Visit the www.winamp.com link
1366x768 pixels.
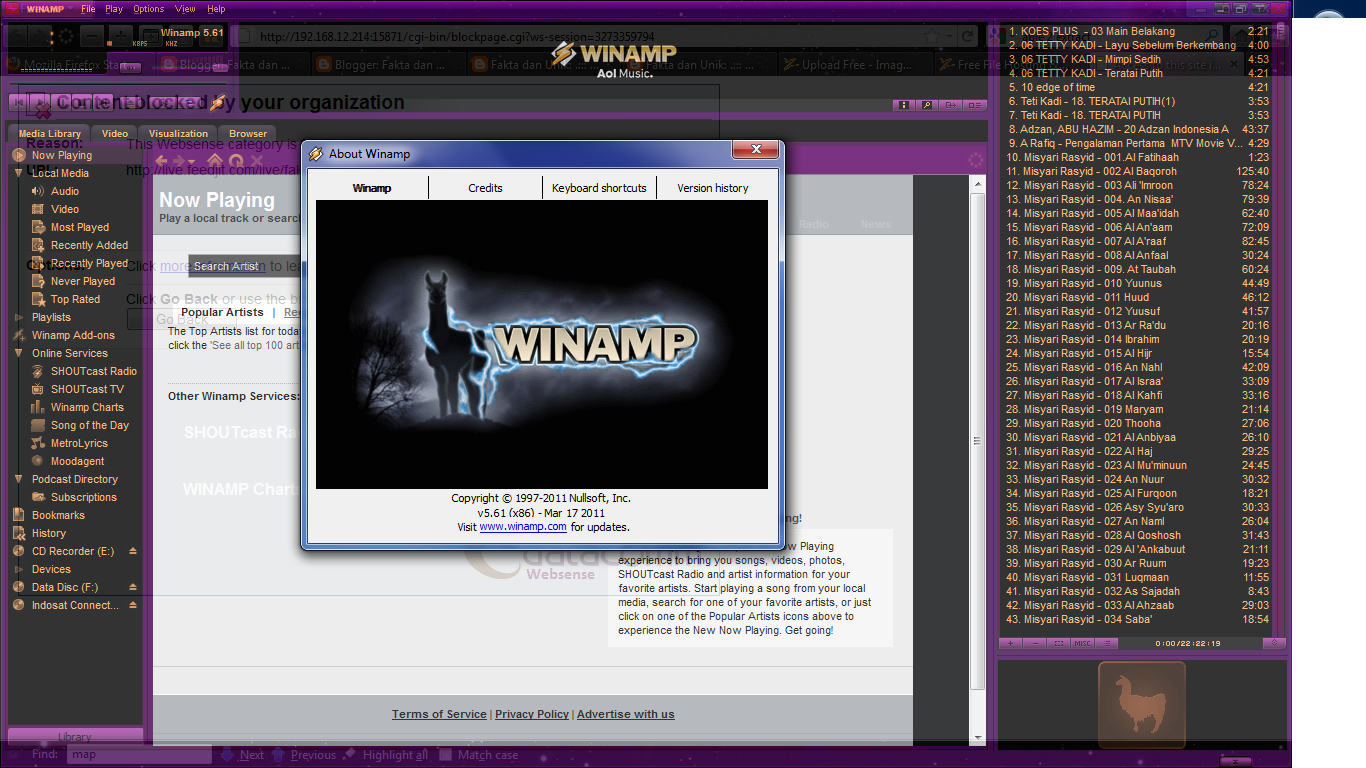pos(523,527)
